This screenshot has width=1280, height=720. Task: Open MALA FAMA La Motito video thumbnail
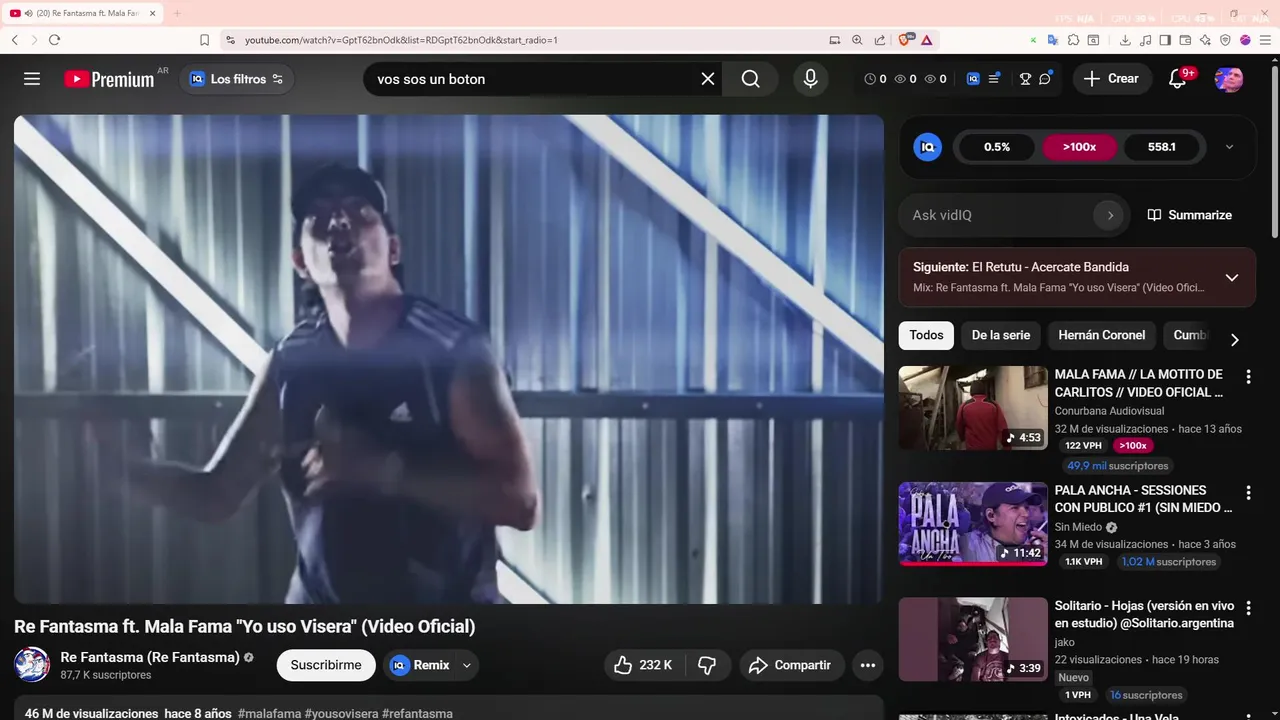tap(973, 408)
